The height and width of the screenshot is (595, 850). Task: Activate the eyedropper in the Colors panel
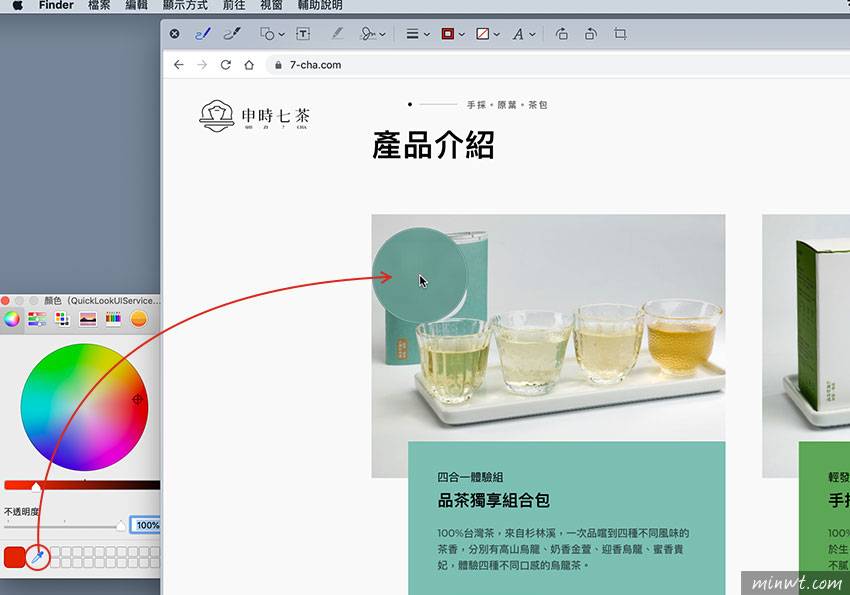pyautogui.click(x=38, y=558)
